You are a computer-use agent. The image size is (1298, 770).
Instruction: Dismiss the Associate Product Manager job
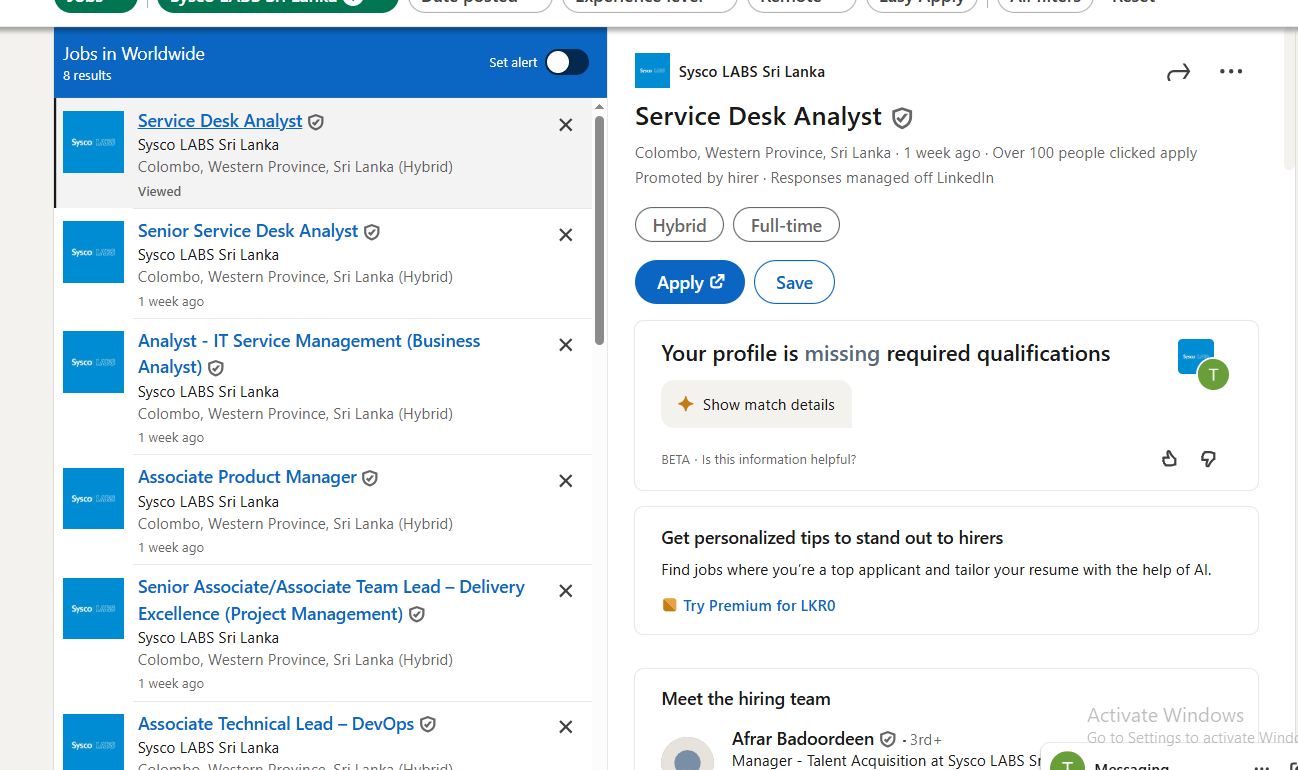pos(566,481)
